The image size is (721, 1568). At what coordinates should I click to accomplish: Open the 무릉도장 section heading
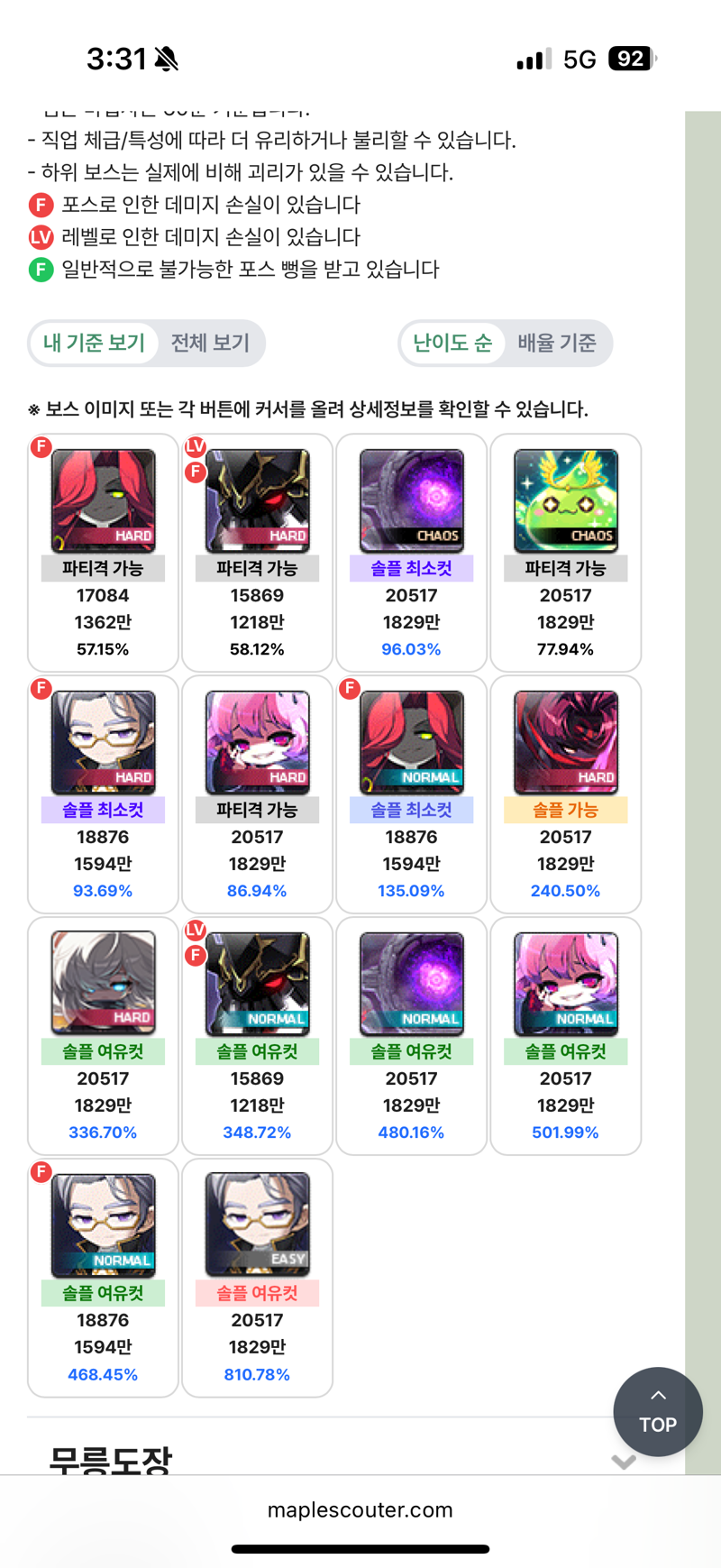click(110, 1460)
